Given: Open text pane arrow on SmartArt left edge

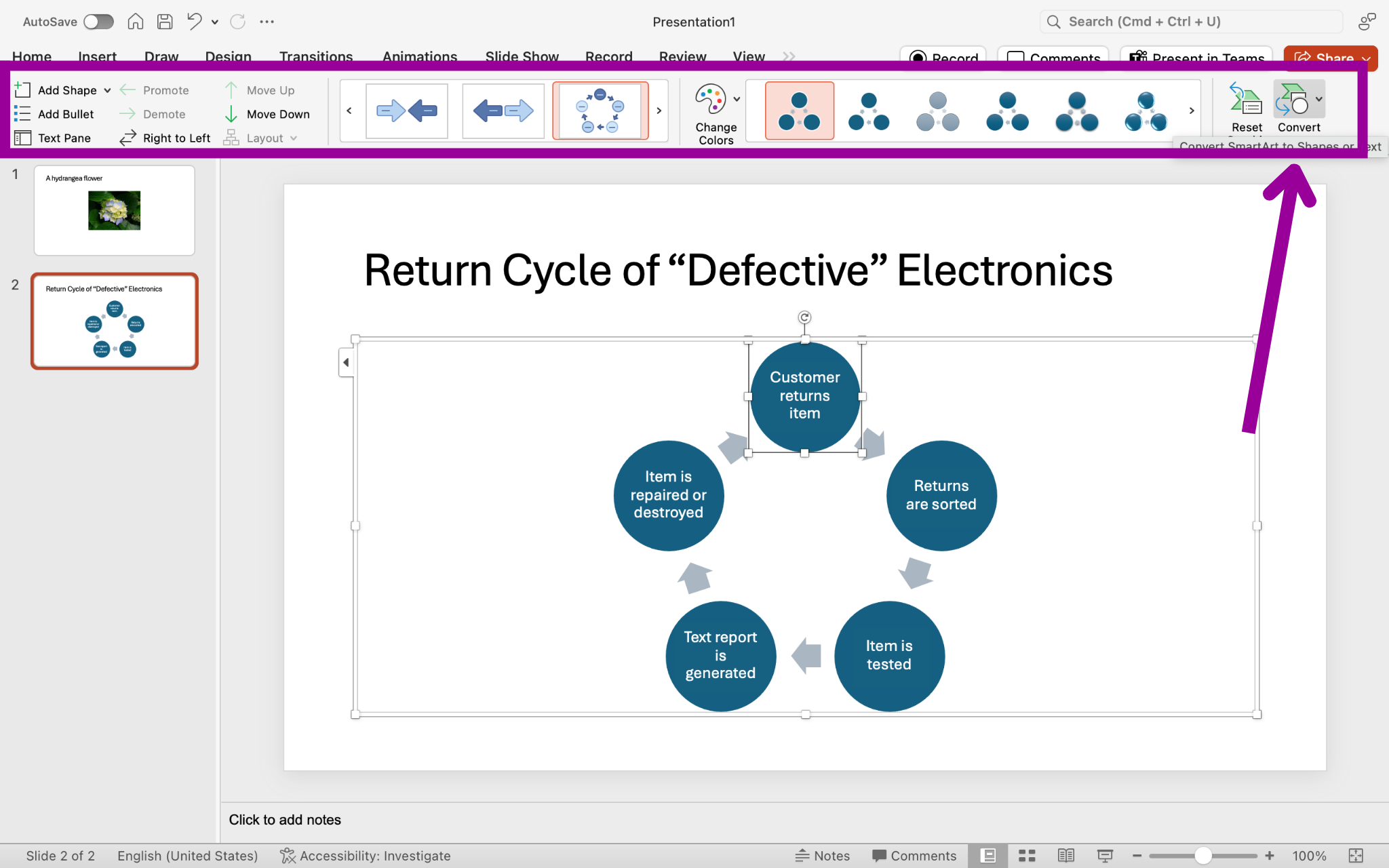Looking at the screenshot, I should (x=346, y=363).
